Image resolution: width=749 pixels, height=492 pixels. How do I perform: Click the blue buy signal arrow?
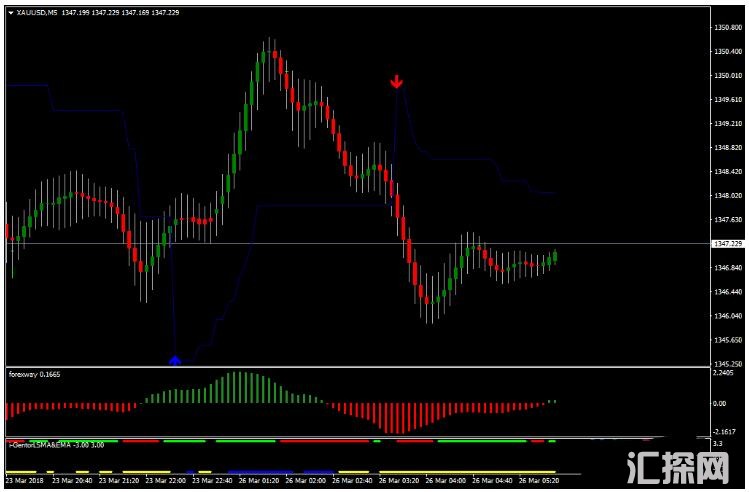click(x=175, y=360)
